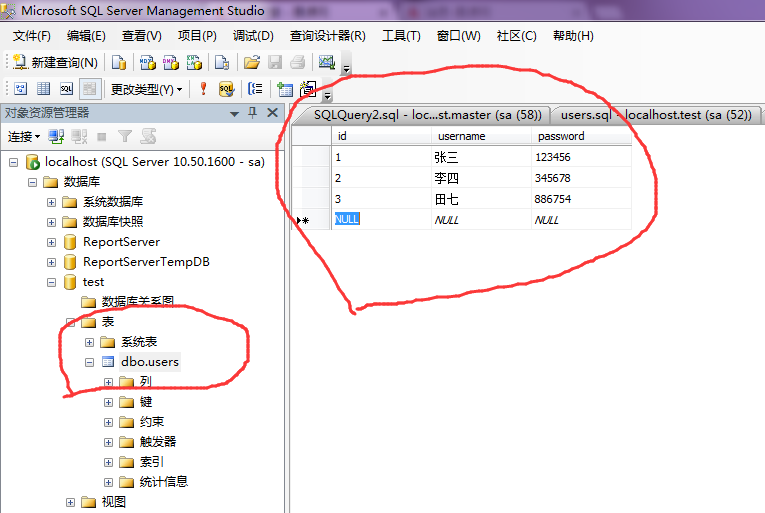
Task: Open the Connect (连接) dropdown
Action: (23, 137)
